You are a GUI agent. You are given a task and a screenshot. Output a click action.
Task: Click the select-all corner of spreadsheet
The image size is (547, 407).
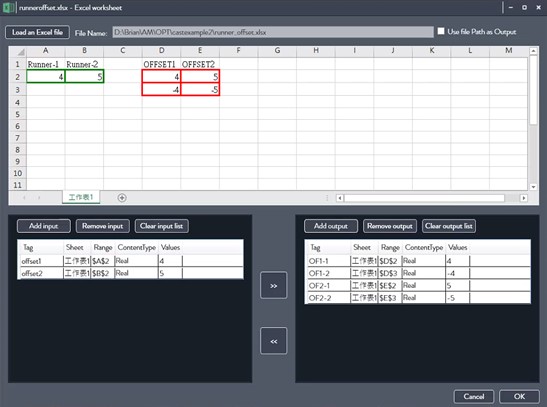tap(18, 51)
